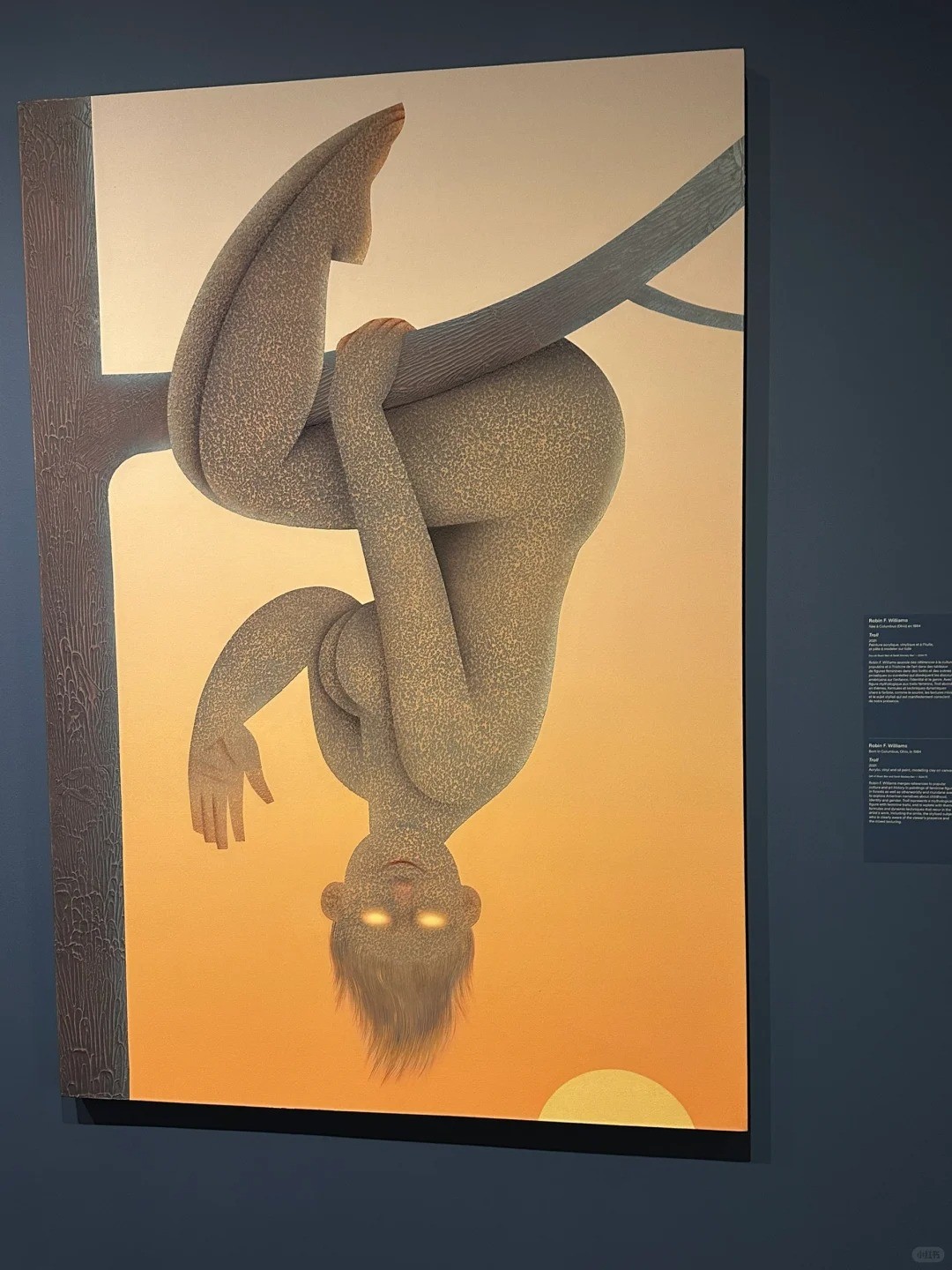Click the English description paragraph on label
952x1270 pixels.
click(910, 804)
